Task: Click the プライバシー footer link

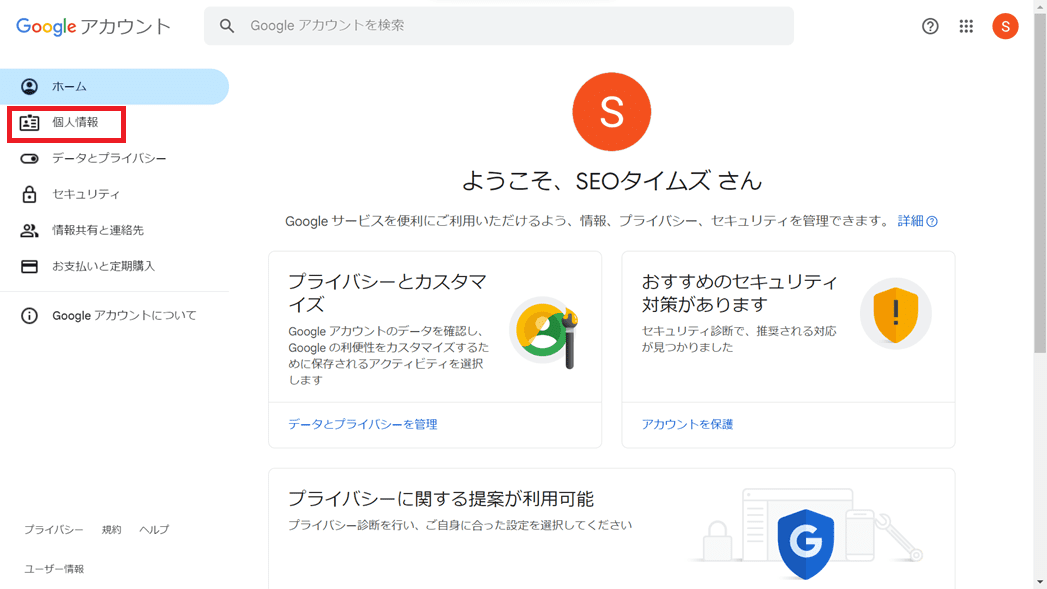Action: point(54,530)
